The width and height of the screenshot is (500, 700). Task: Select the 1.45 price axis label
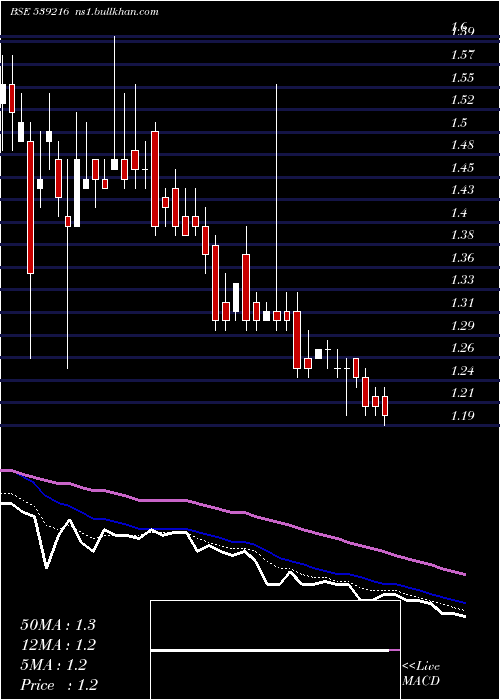462,167
